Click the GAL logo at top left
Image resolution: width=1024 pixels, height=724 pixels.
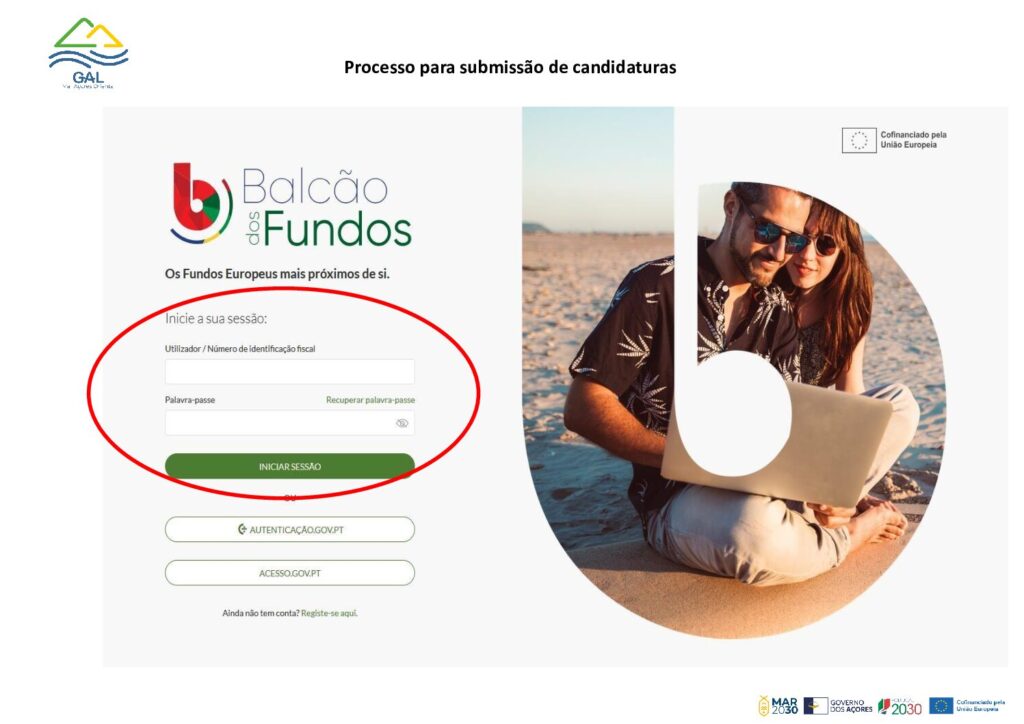88,53
